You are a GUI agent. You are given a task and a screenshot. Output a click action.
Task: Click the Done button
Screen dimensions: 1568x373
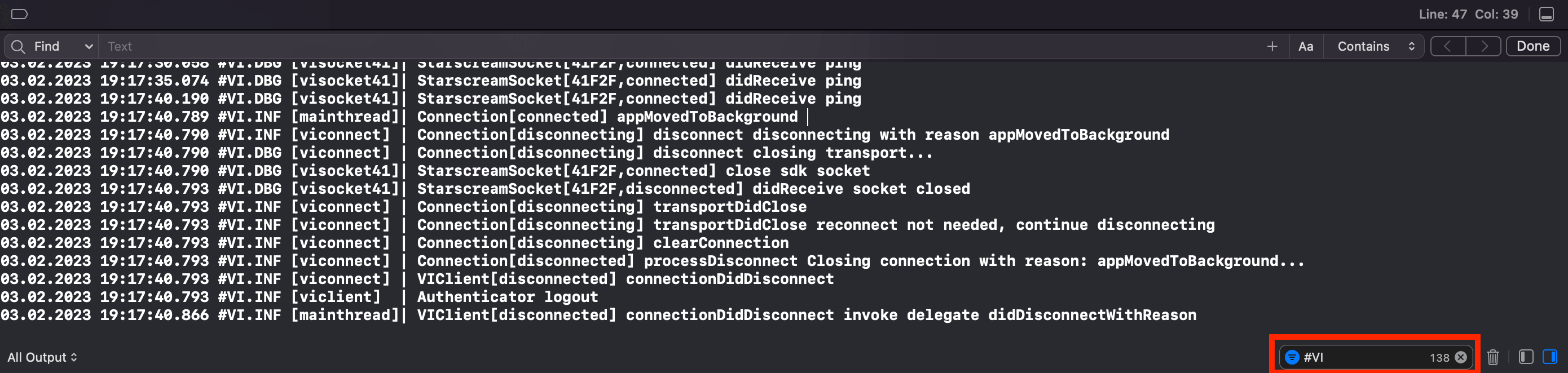[x=1532, y=46]
